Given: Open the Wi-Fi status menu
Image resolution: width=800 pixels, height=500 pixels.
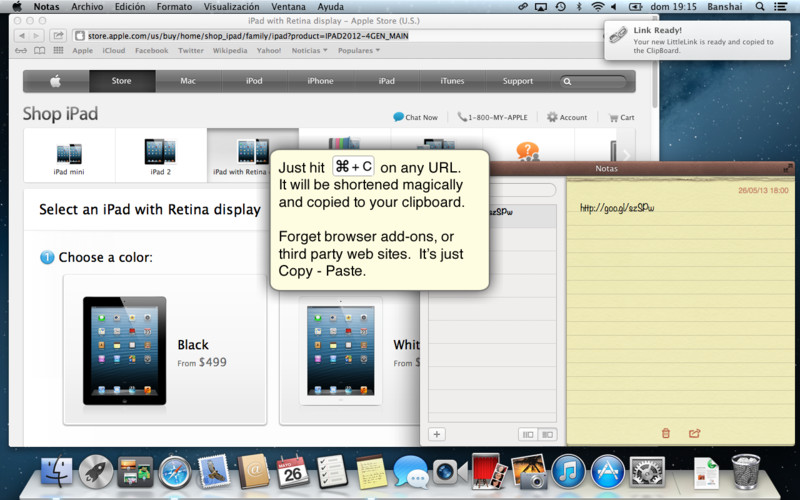Looking at the screenshot, I should tap(597, 7).
